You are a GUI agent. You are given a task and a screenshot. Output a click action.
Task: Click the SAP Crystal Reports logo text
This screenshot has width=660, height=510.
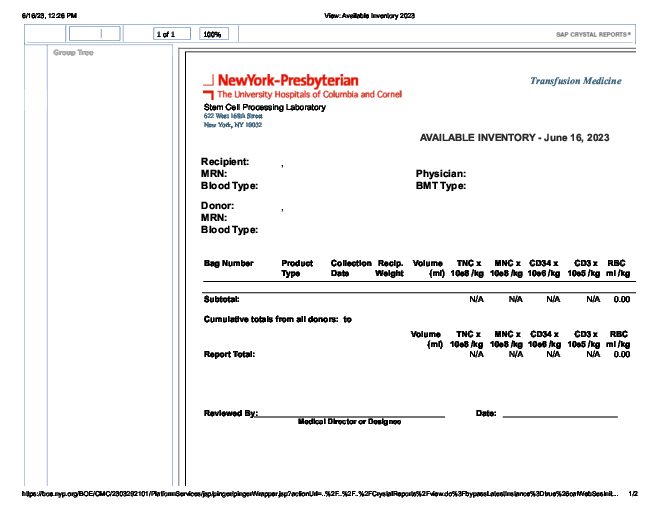tap(593, 35)
